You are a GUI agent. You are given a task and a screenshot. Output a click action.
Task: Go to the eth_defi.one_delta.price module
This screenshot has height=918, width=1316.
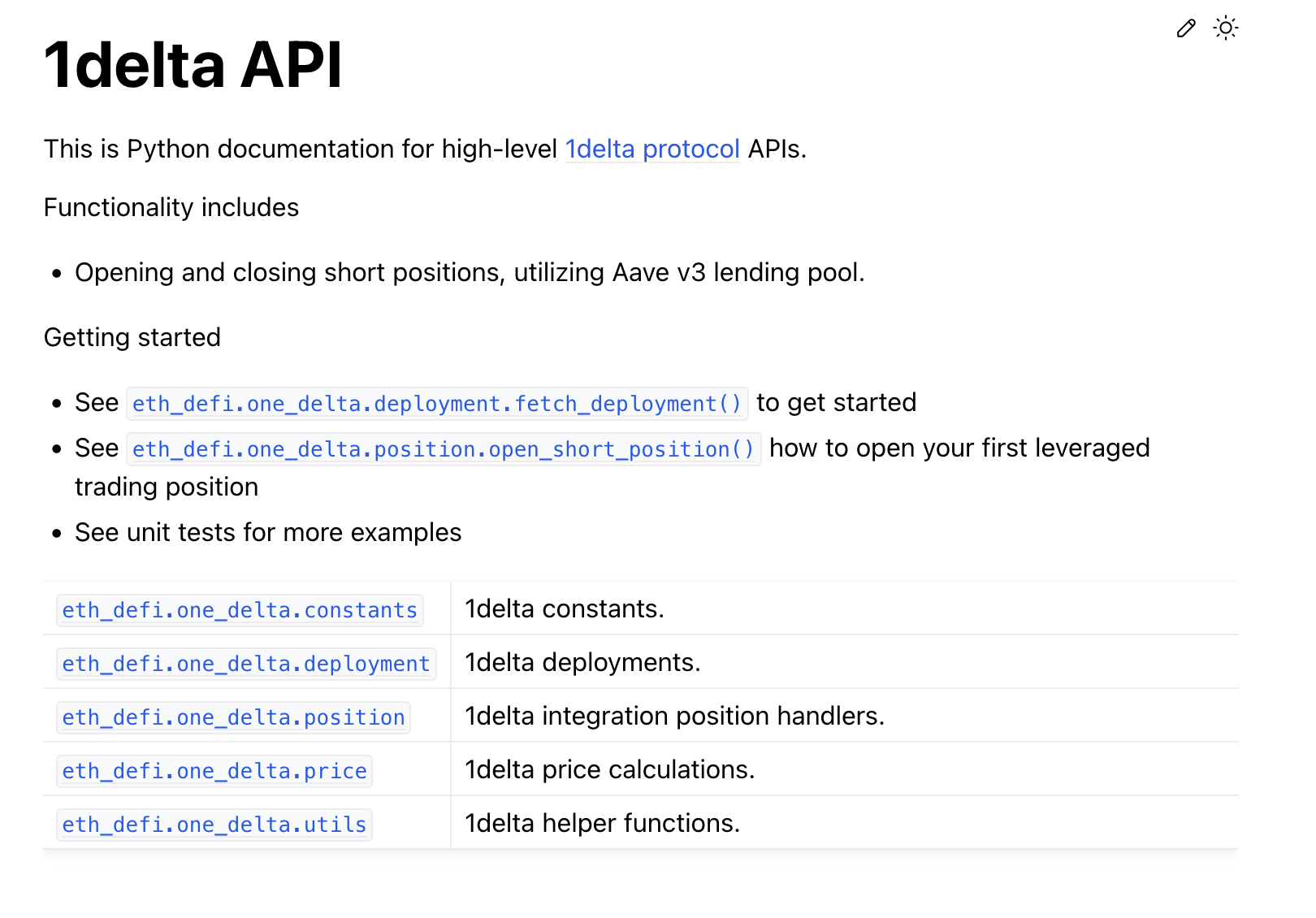pyautogui.click(x=214, y=771)
